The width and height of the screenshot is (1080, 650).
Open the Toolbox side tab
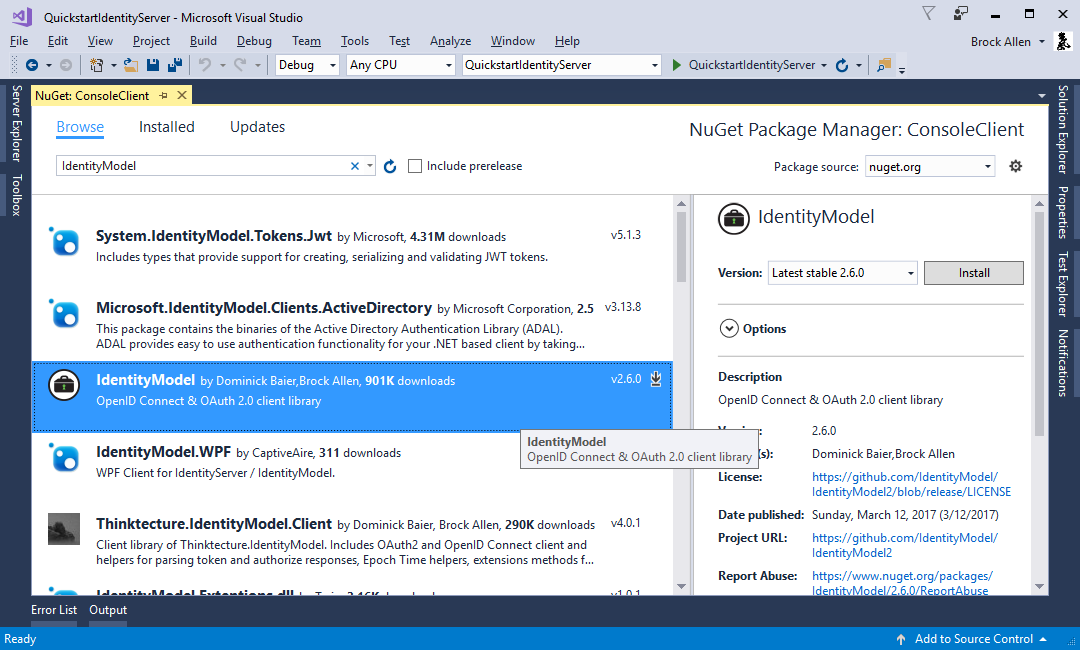click(17, 195)
